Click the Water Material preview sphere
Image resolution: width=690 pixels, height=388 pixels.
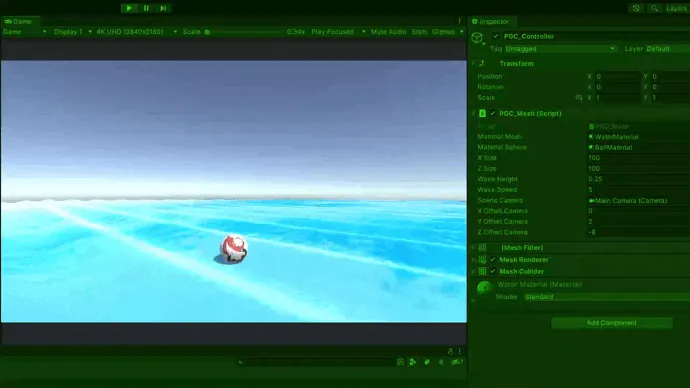484,288
